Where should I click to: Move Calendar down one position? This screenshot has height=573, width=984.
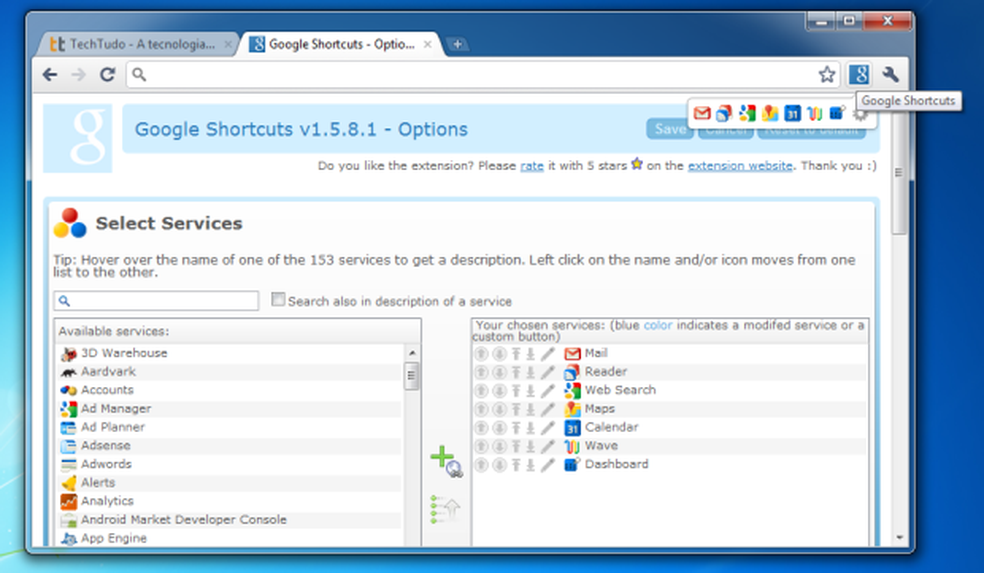coord(500,427)
